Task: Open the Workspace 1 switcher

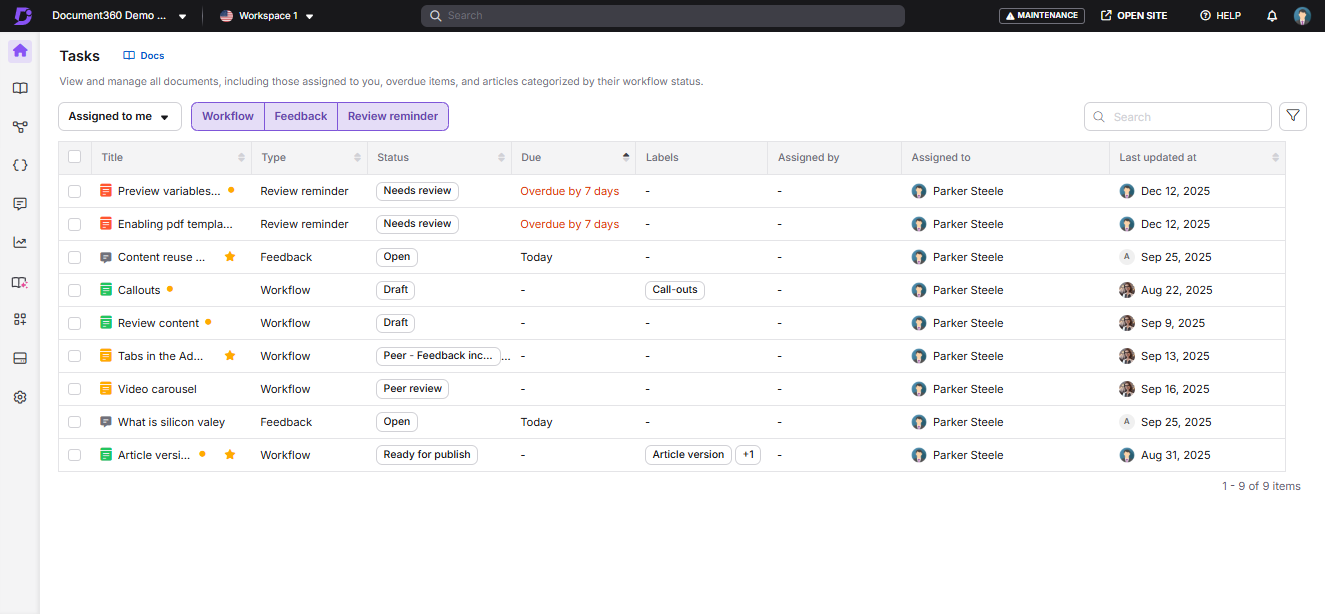Action: [x=266, y=15]
